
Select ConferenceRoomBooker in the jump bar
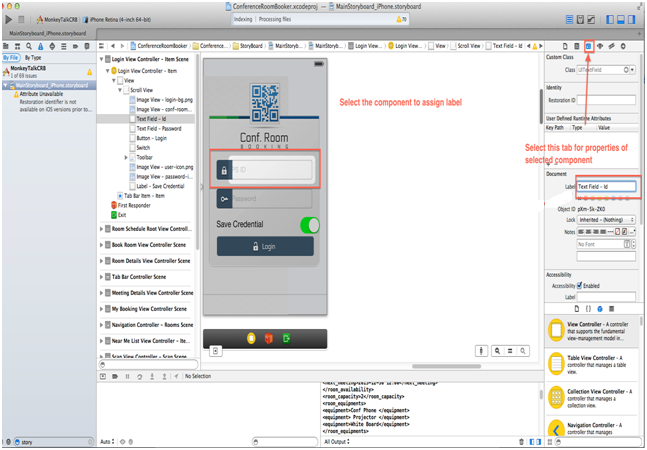pyautogui.click(x=159, y=46)
